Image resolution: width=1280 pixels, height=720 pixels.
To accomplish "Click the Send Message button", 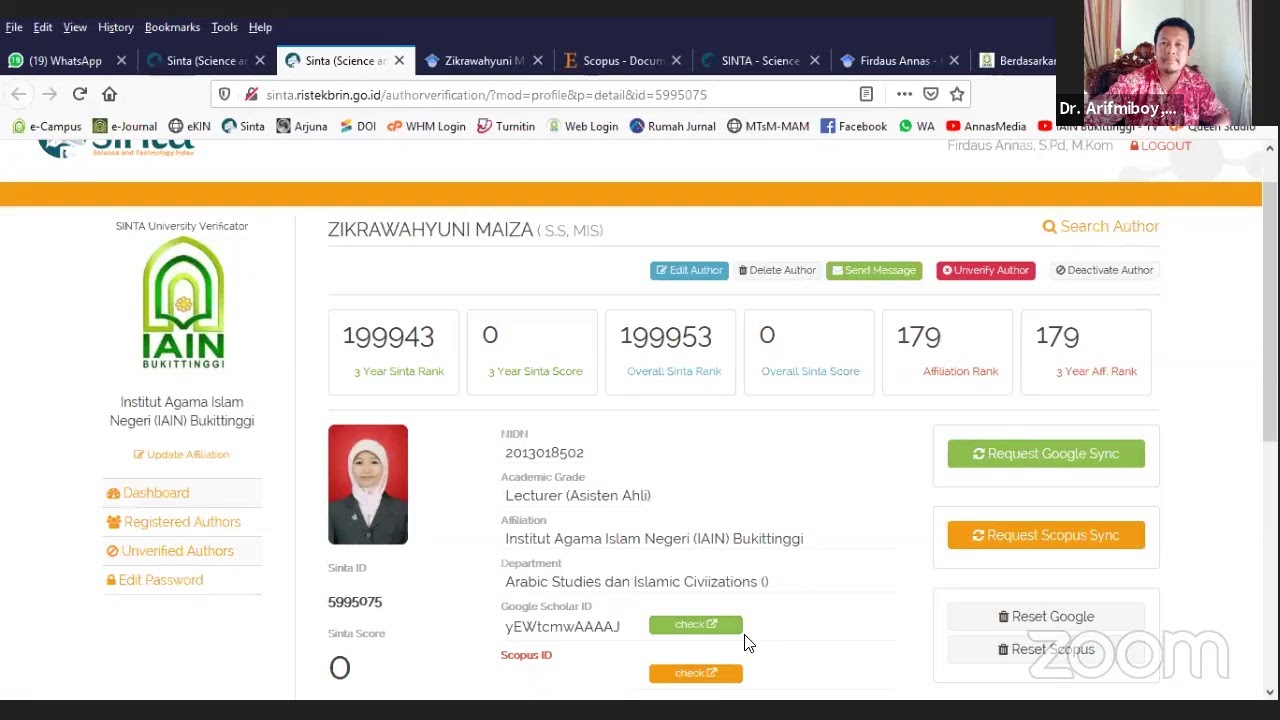I will point(874,270).
